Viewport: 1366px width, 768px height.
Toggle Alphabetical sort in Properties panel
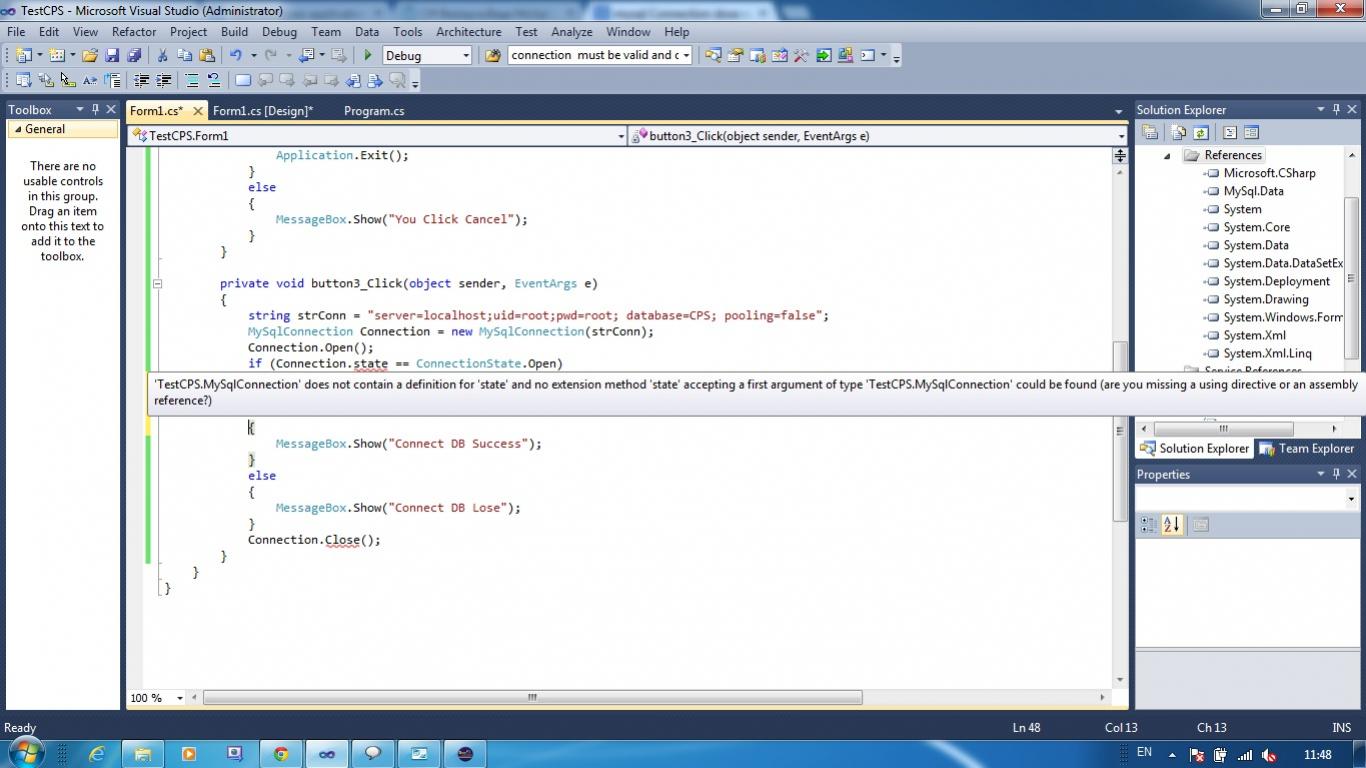pyautogui.click(x=1172, y=524)
